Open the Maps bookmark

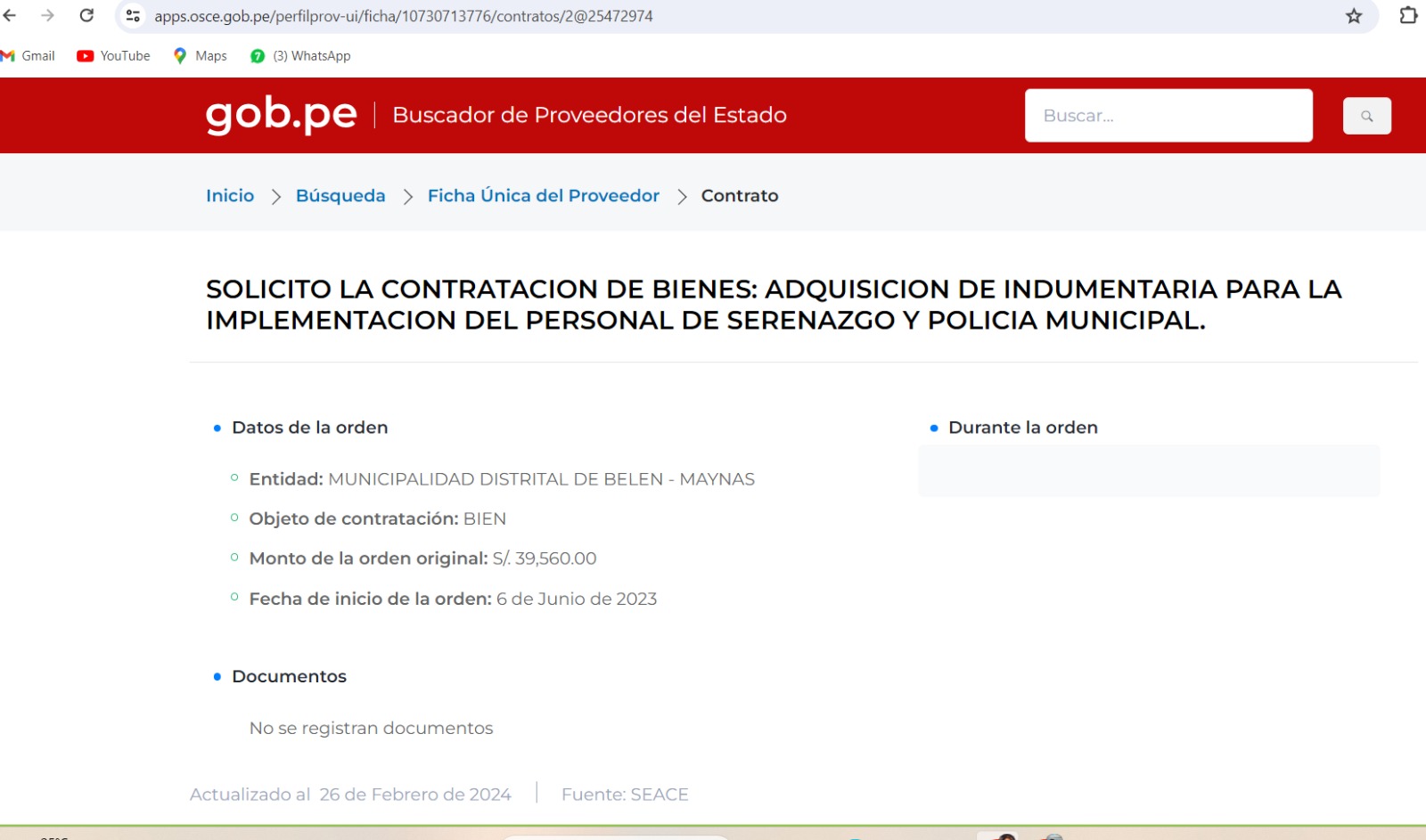point(200,56)
